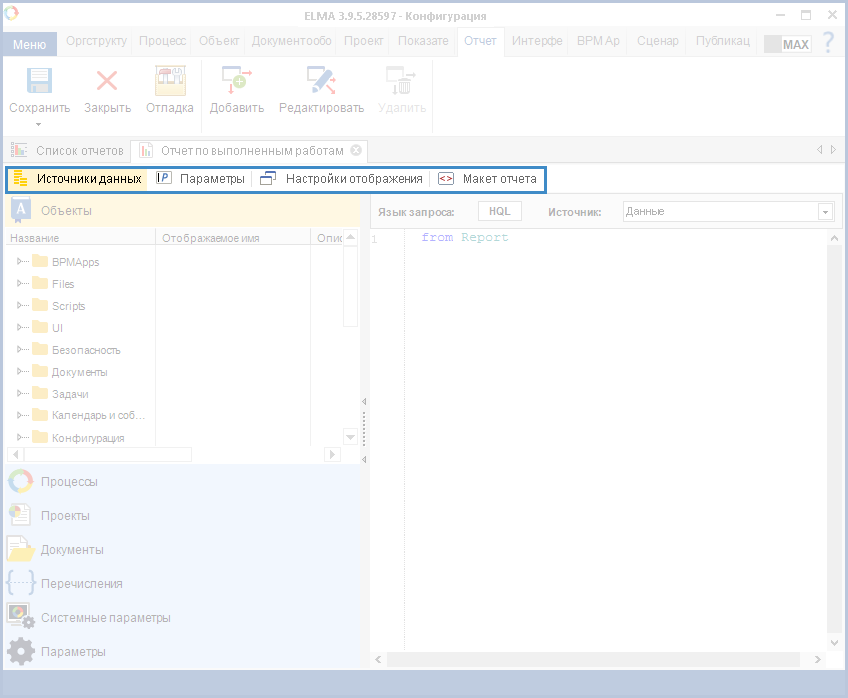The width and height of the screenshot is (848, 698).
Task: Open the Source (Источник) dropdown
Action: [x=825, y=212]
